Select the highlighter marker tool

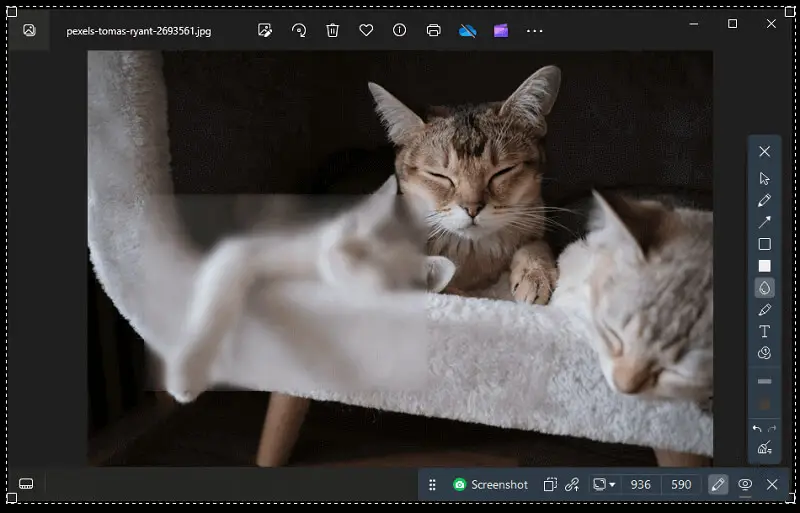coord(764,310)
